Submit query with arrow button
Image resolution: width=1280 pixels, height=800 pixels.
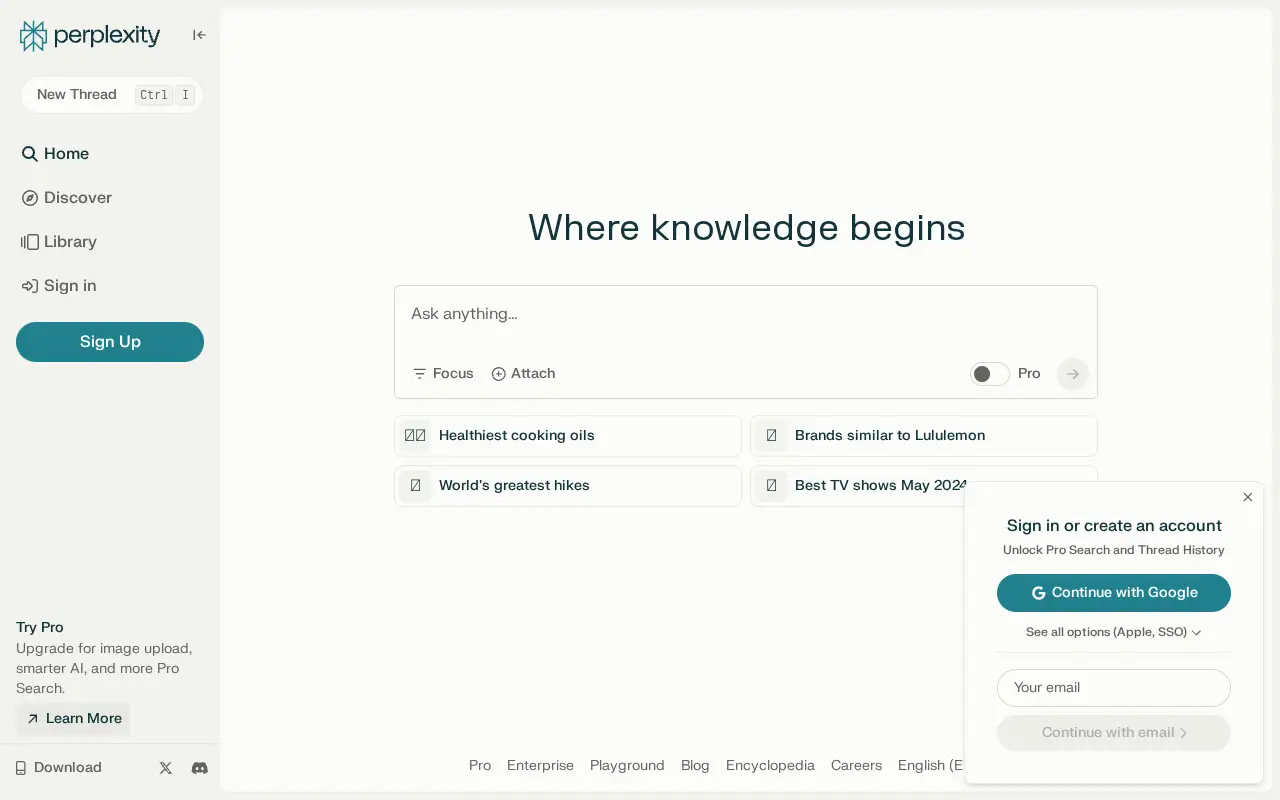click(1073, 374)
